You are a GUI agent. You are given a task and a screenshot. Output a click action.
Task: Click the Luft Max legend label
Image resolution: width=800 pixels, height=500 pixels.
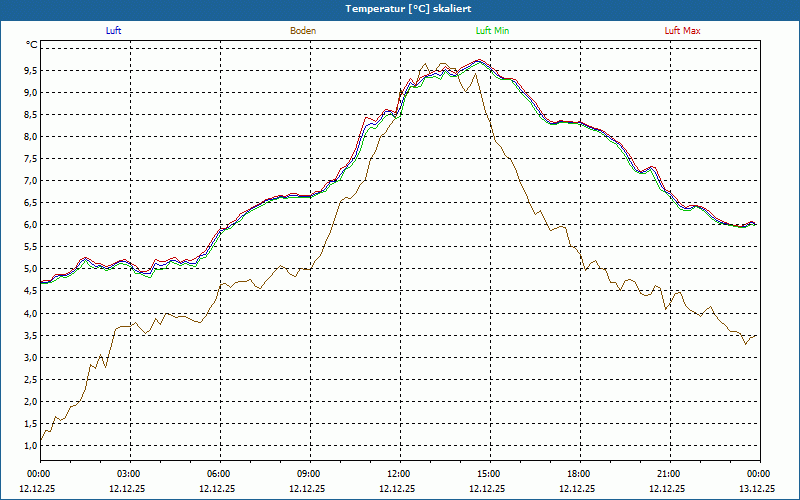[x=682, y=31]
